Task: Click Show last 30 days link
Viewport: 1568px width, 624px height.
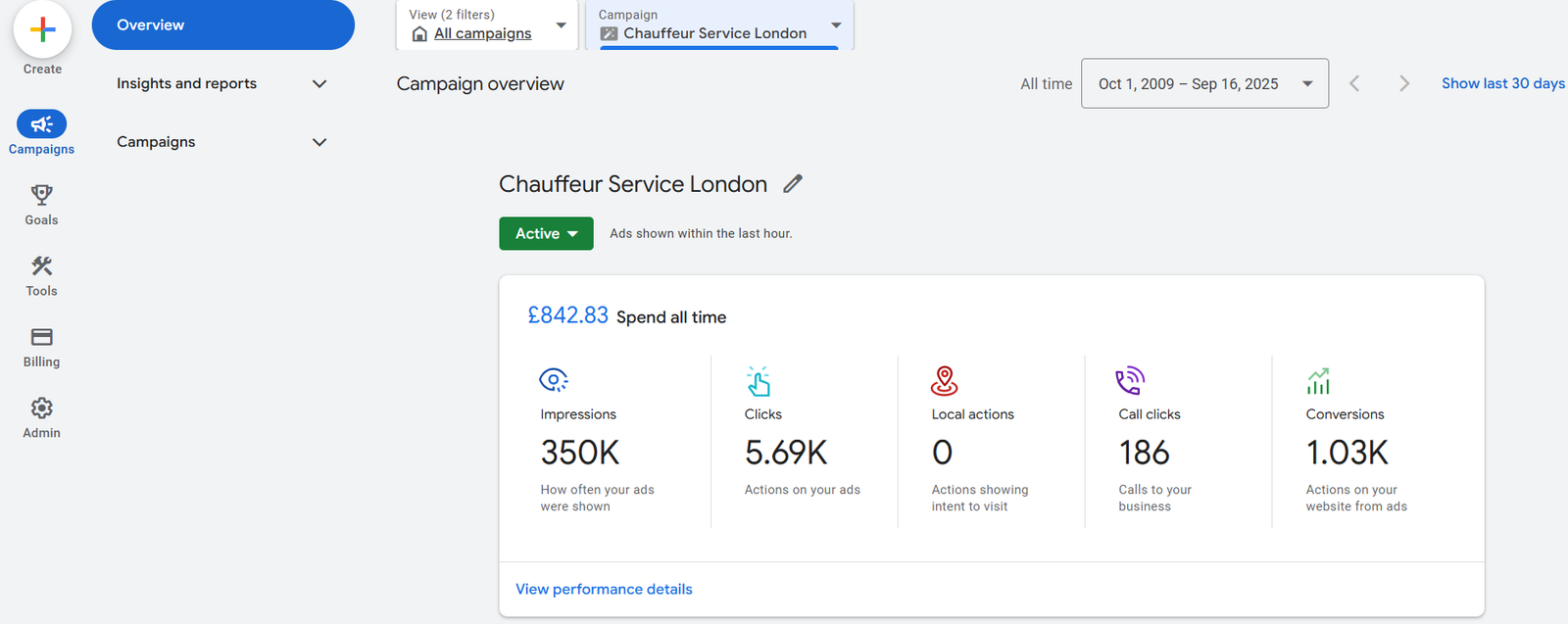Action: [1502, 83]
